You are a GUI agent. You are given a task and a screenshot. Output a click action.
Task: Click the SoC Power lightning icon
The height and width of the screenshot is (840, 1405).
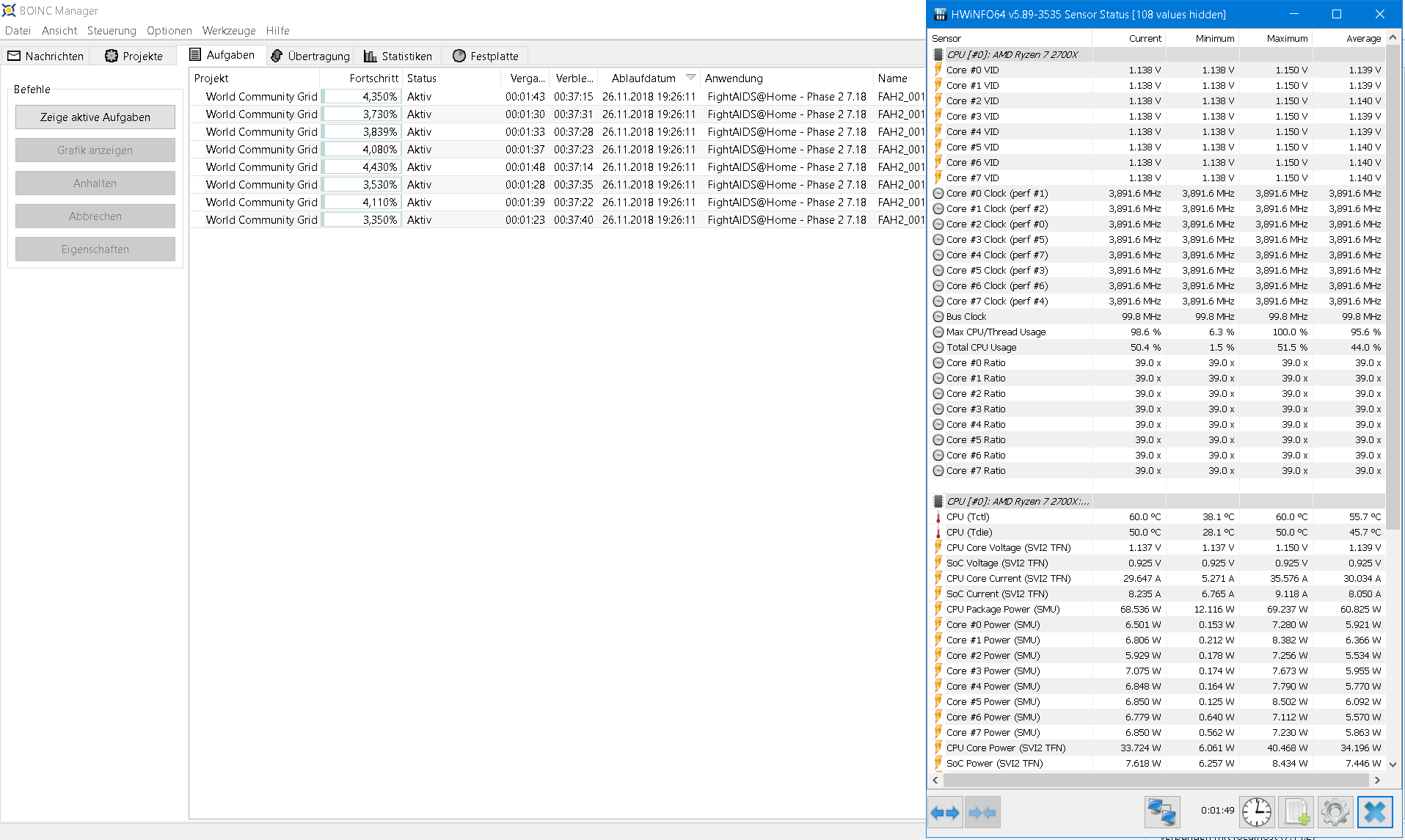point(938,763)
